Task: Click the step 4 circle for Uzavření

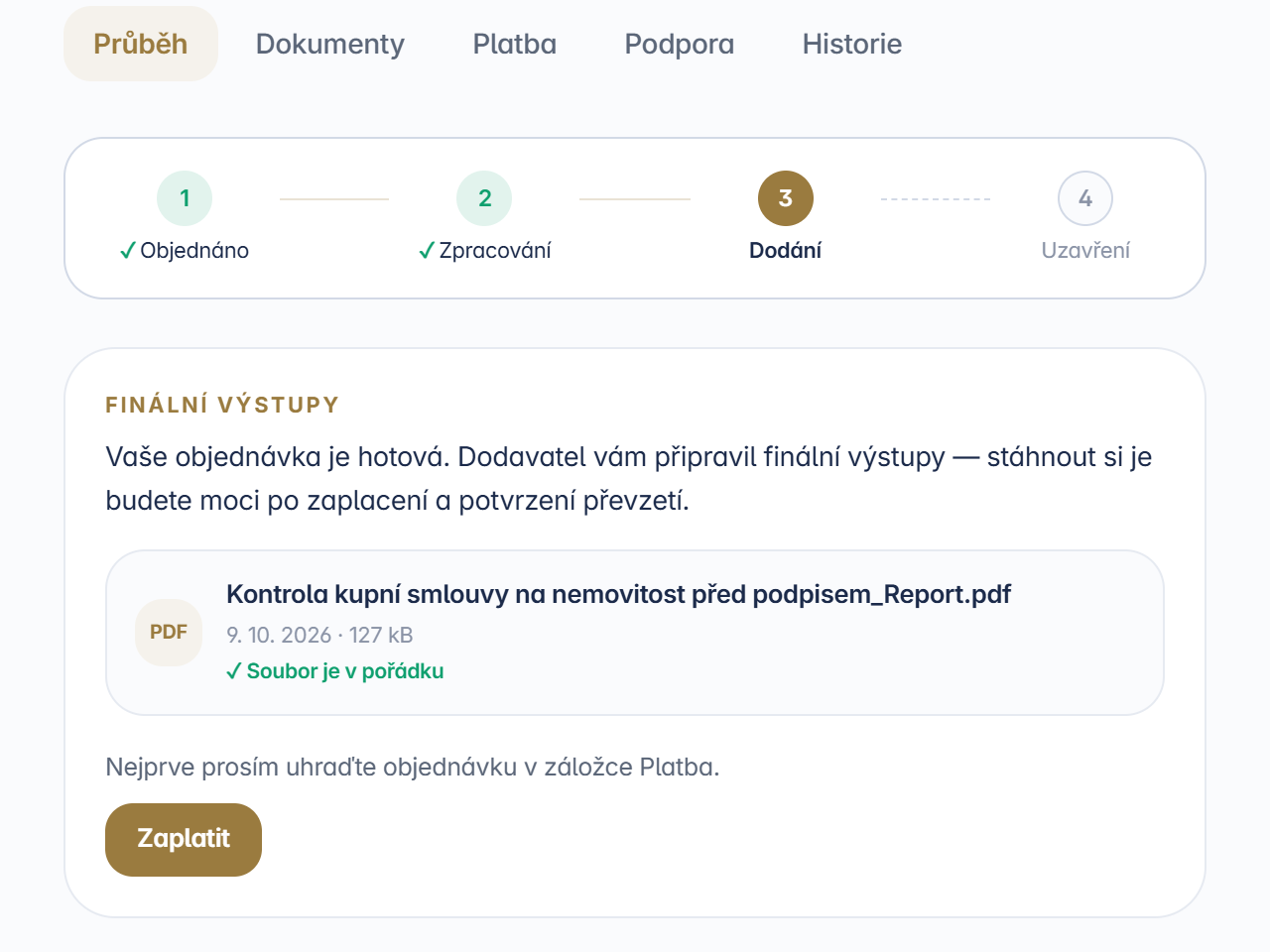Action: [x=1085, y=198]
